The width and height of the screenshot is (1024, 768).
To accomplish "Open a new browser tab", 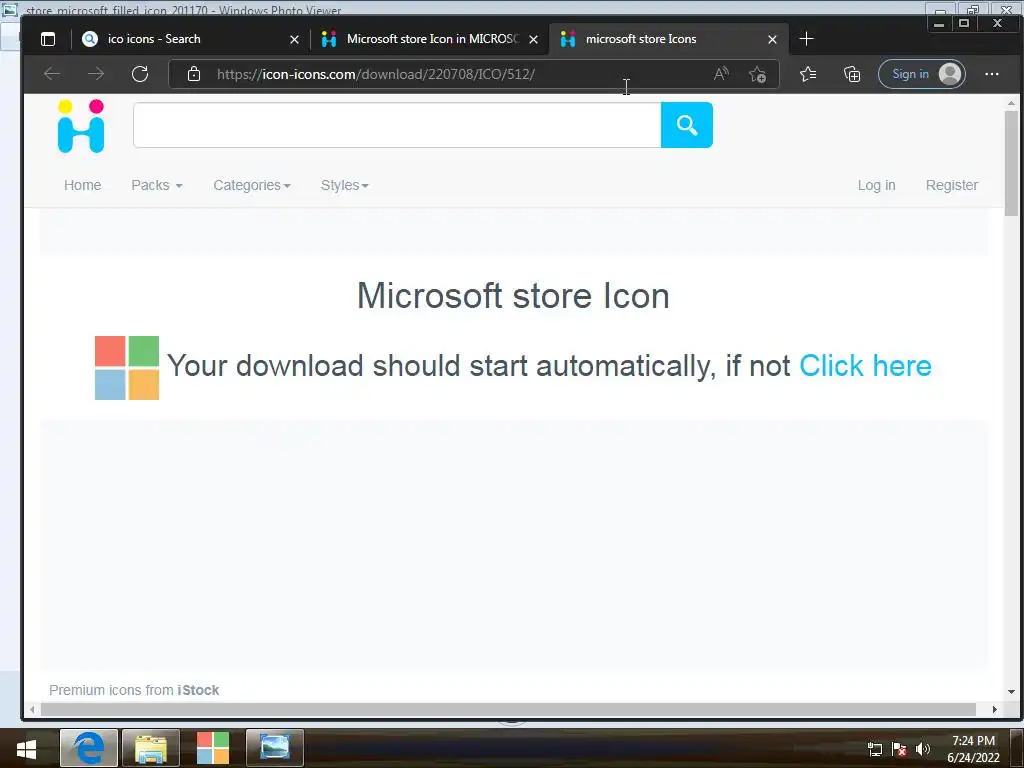I will click(807, 39).
